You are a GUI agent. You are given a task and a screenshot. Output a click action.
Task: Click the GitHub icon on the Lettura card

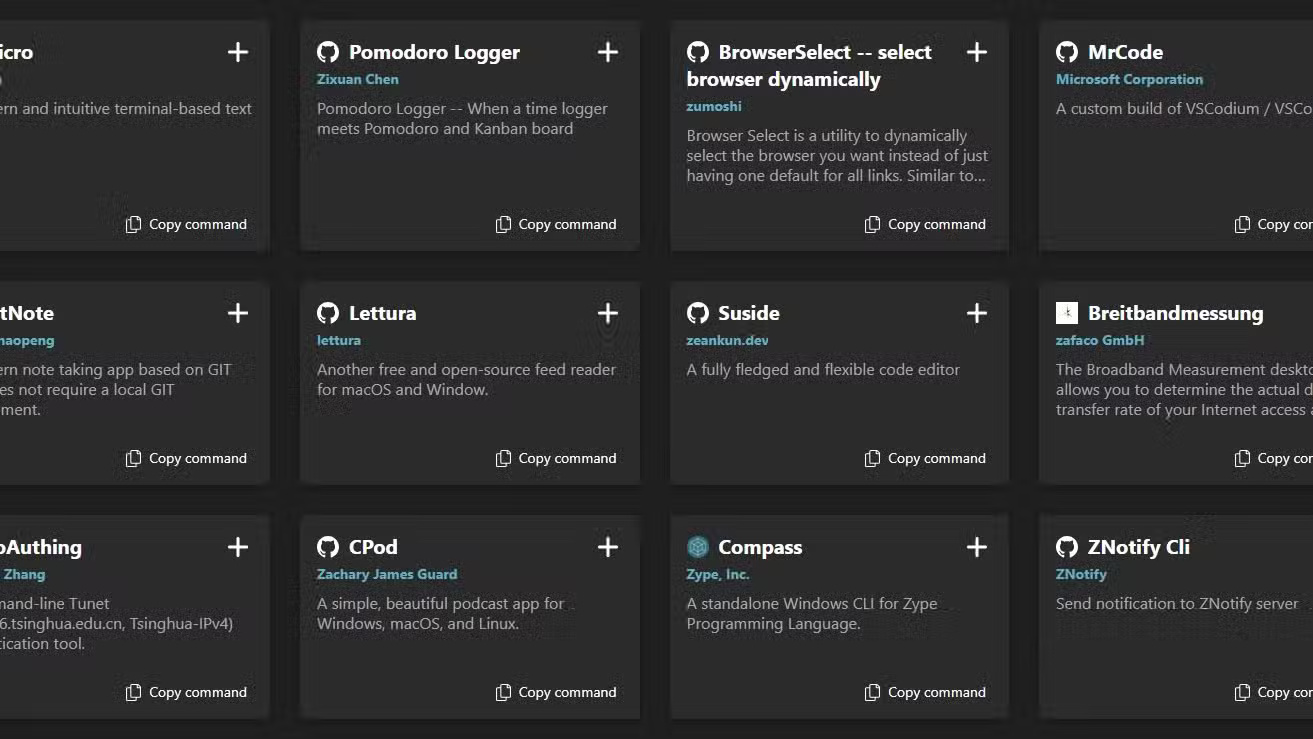(x=328, y=313)
